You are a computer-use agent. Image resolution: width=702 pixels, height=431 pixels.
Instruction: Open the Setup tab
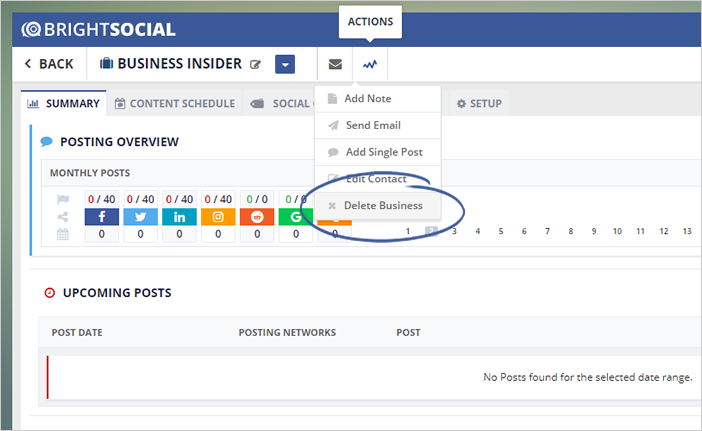pyautogui.click(x=479, y=103)
